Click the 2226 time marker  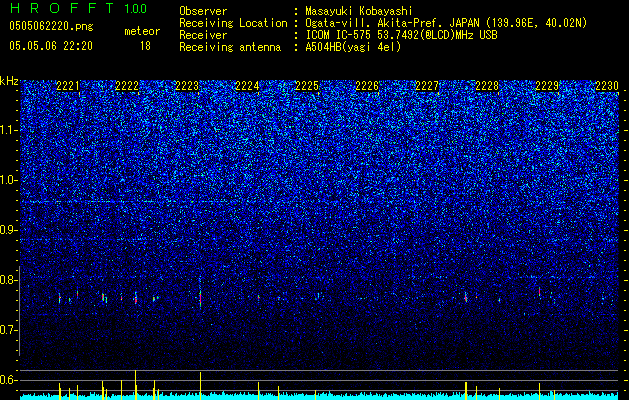(367, 86)
